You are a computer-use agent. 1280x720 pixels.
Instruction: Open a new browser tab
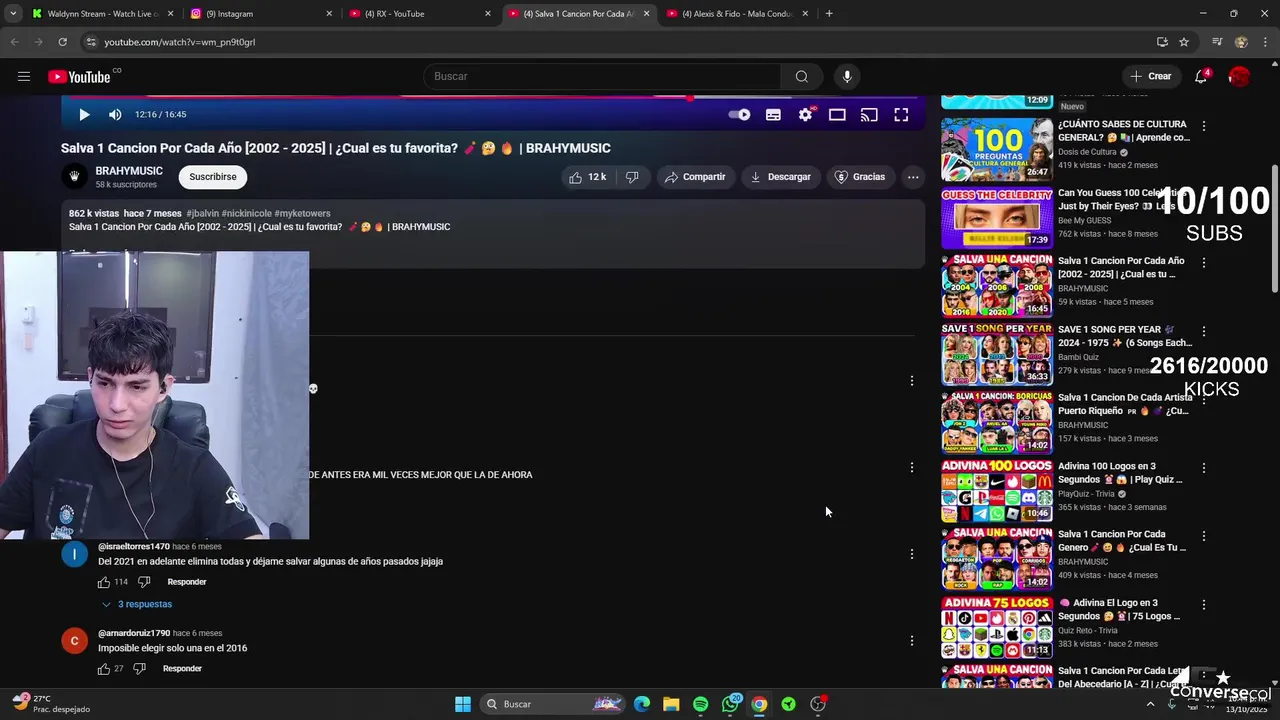[x=829, y=14]
